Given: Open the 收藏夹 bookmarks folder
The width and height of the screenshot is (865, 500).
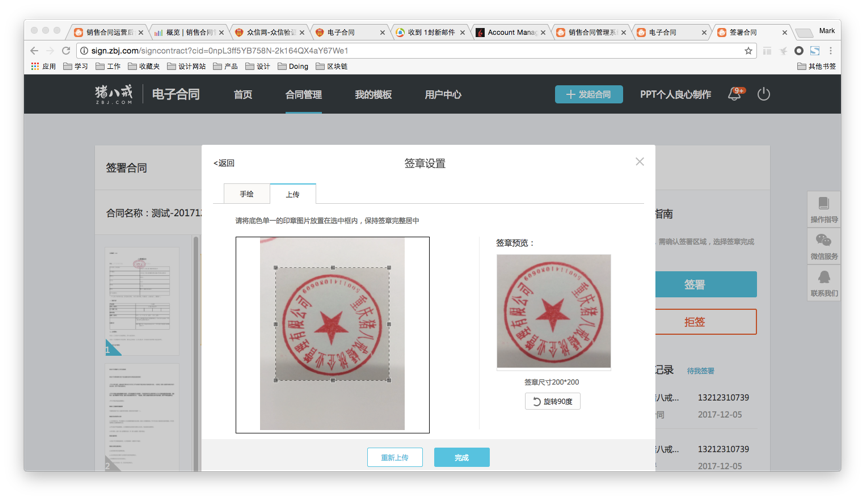Looking at the screenshot, I should [143, 66].
